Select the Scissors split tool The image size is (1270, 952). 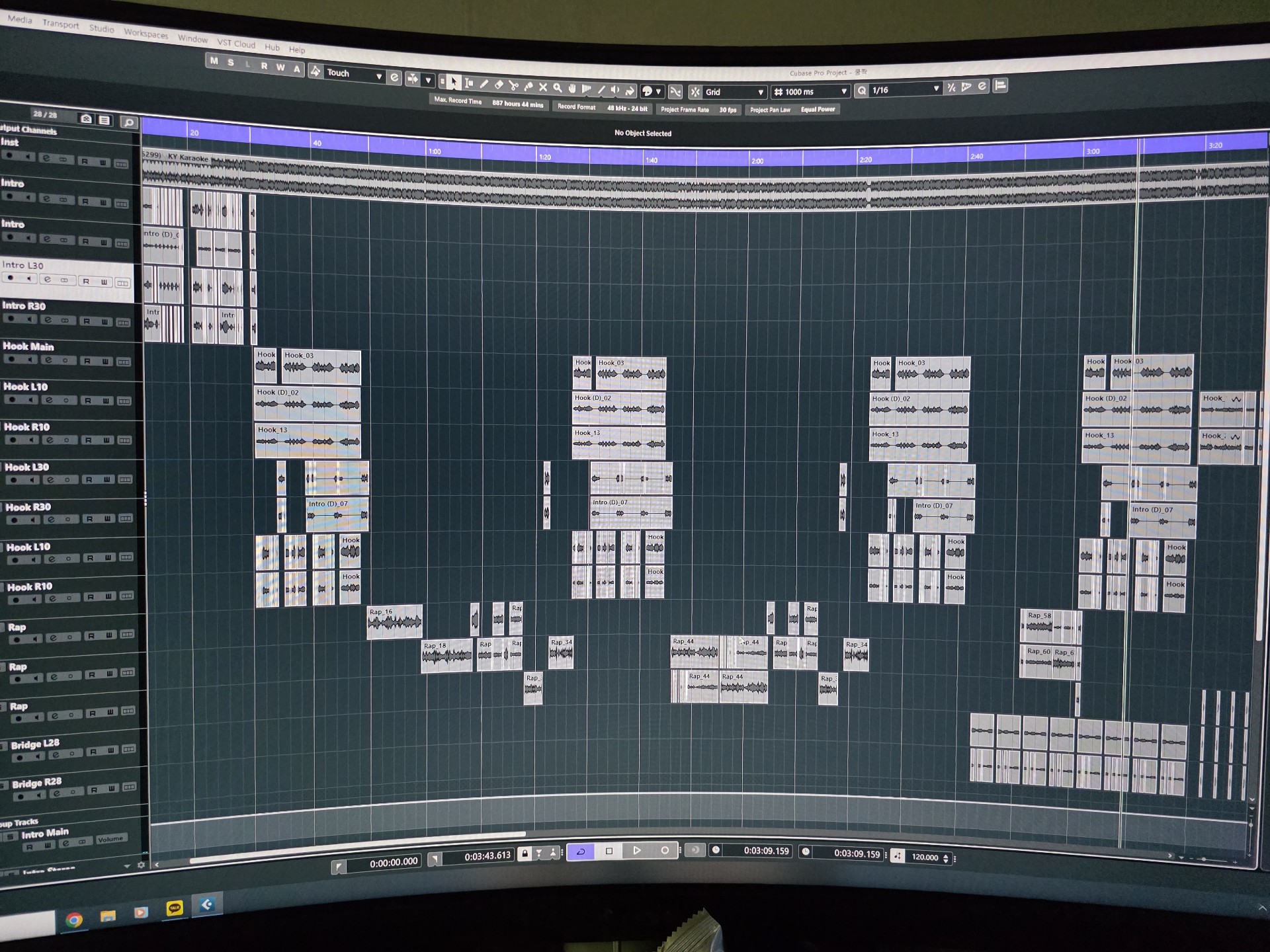(x=513, y=86)
